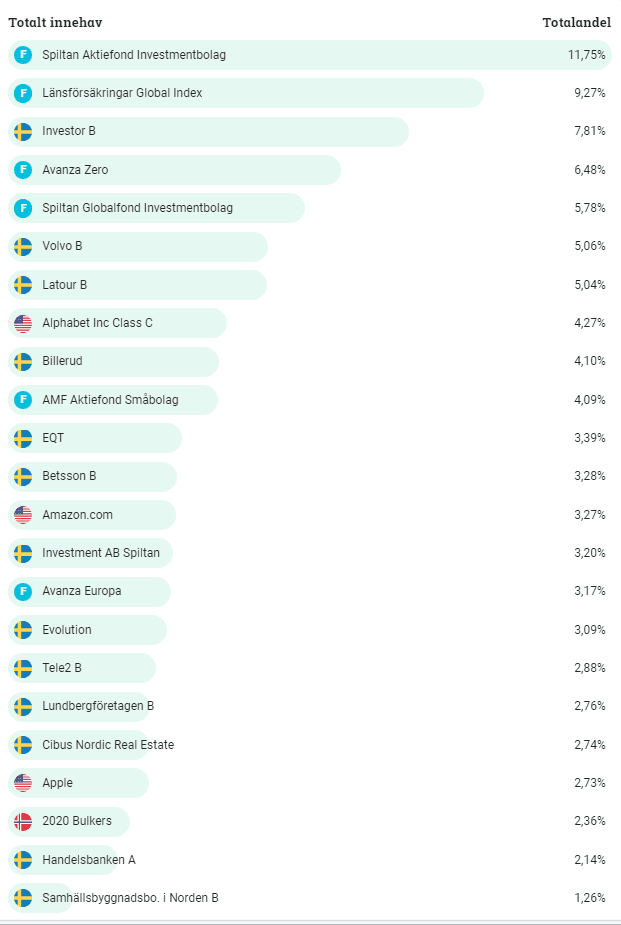The height and width of the screenshot is (925, 621).
Task: Click the fund icon next to Länsförsäkringar Global Index
Action: coord(23,93)
